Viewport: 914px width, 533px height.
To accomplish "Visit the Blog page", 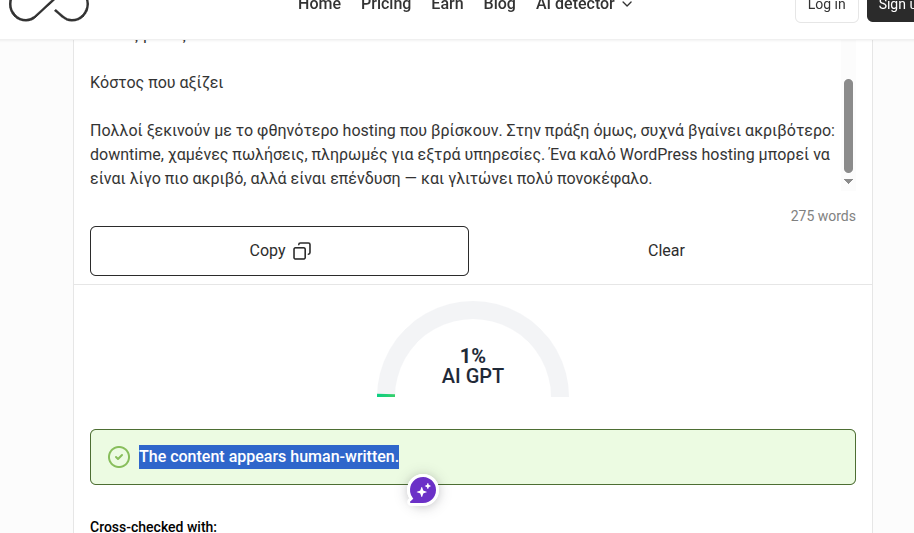I will (499, 5).
